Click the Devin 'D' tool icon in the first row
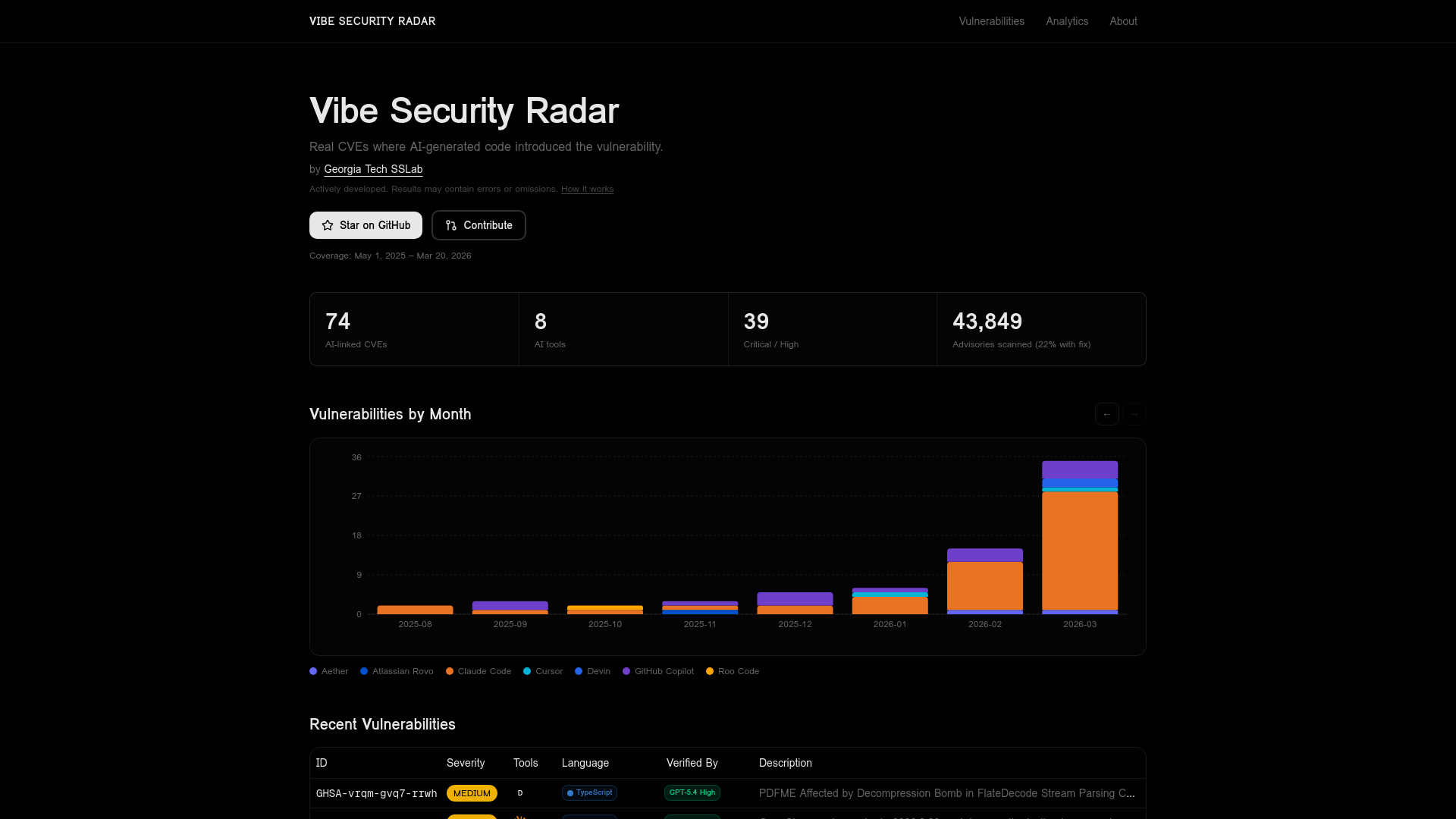Screen dimensions: 1456x819 (520, 793)
